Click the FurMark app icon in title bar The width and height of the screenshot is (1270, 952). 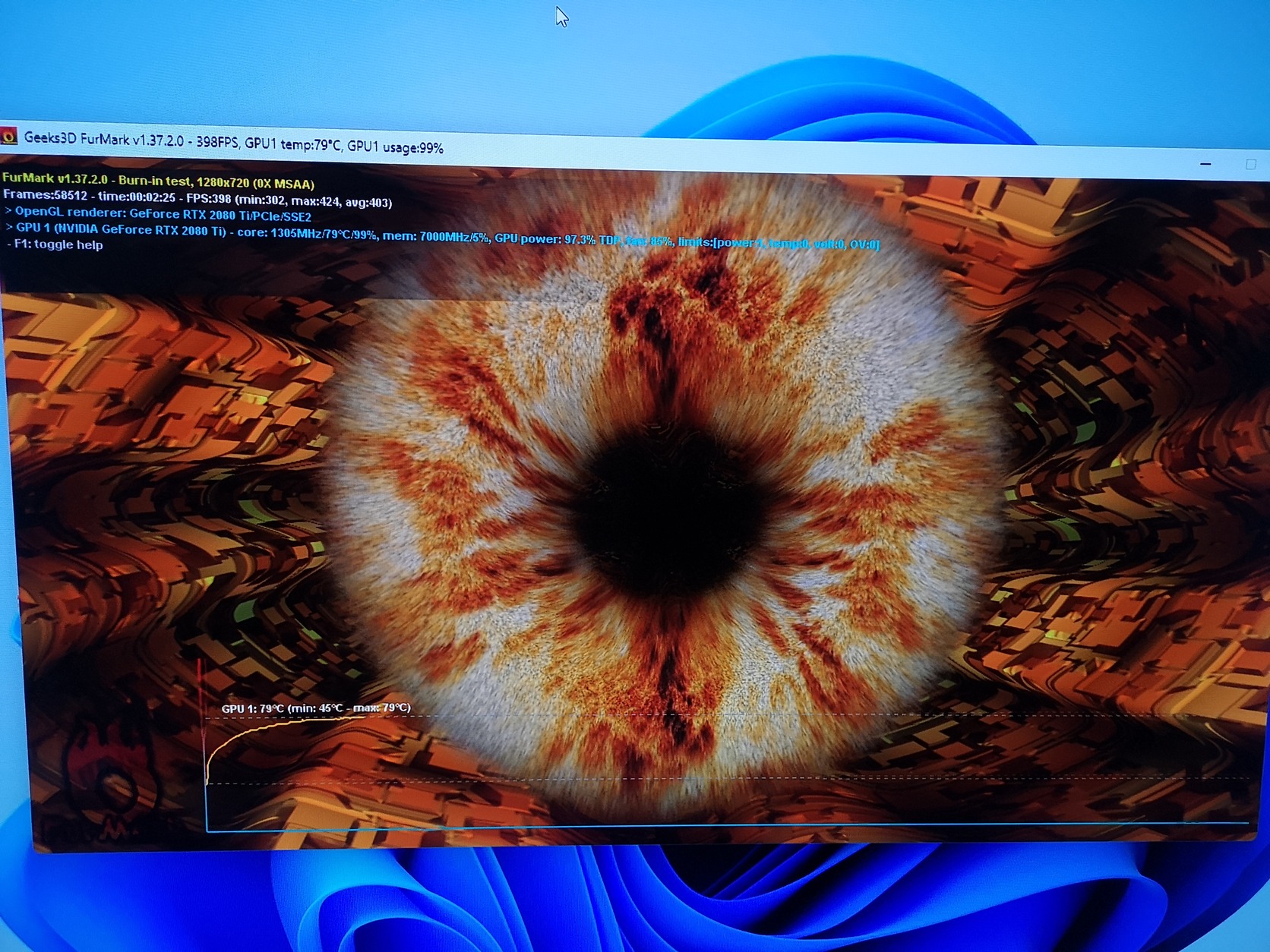click(8, 136)
